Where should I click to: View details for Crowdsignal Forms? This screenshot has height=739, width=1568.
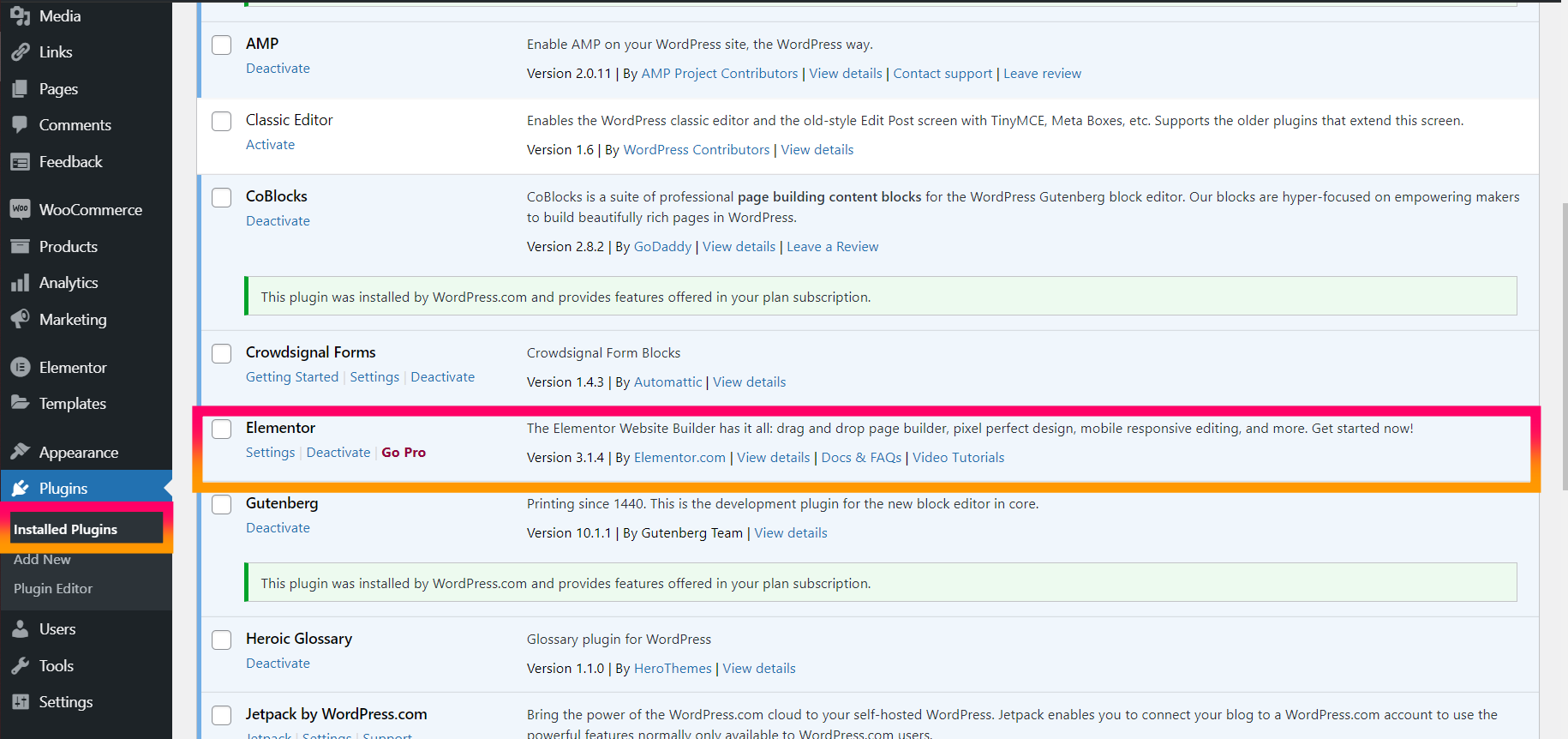750,382
